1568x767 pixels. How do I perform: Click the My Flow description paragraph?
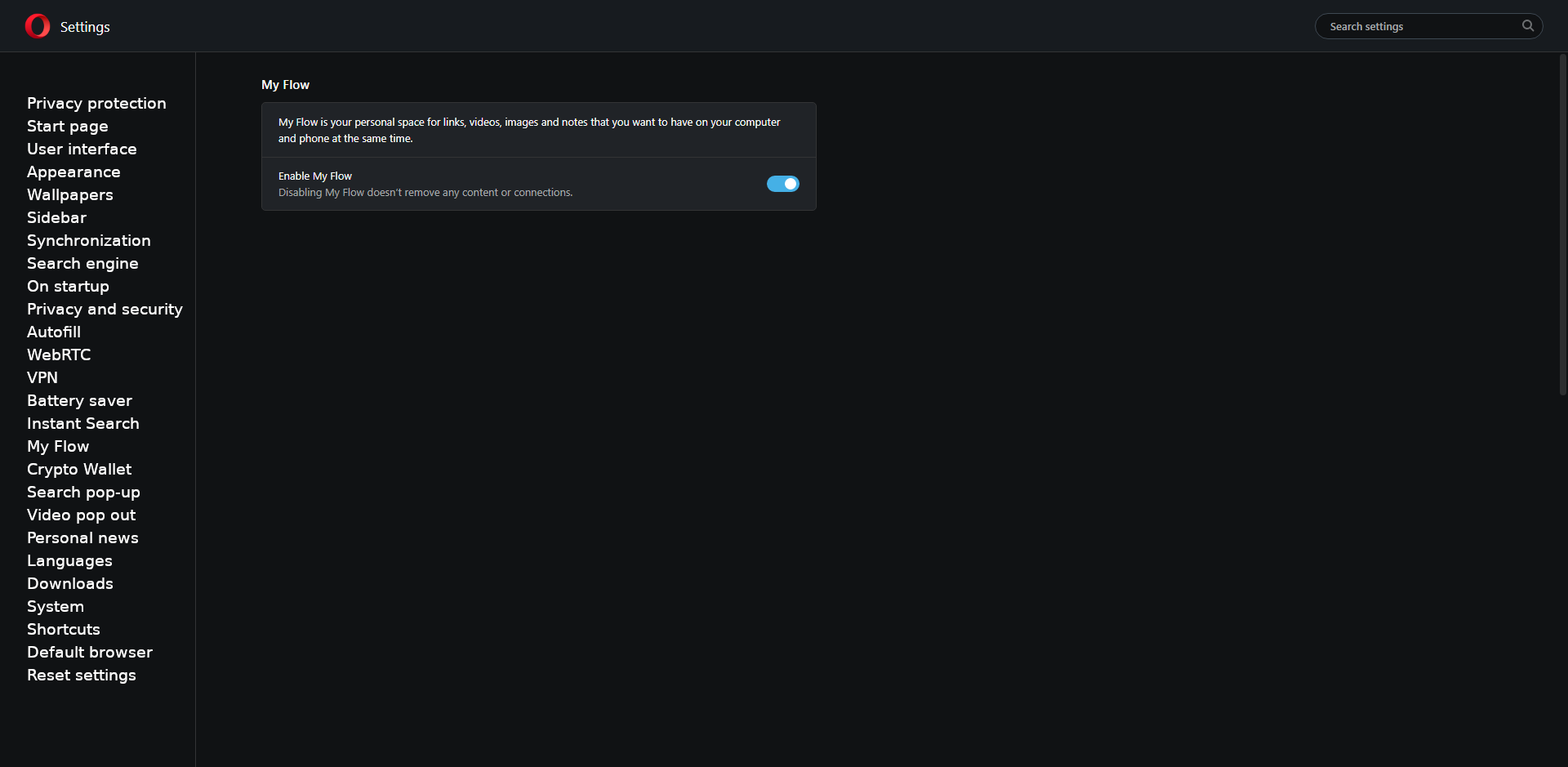tap(529, 130)
